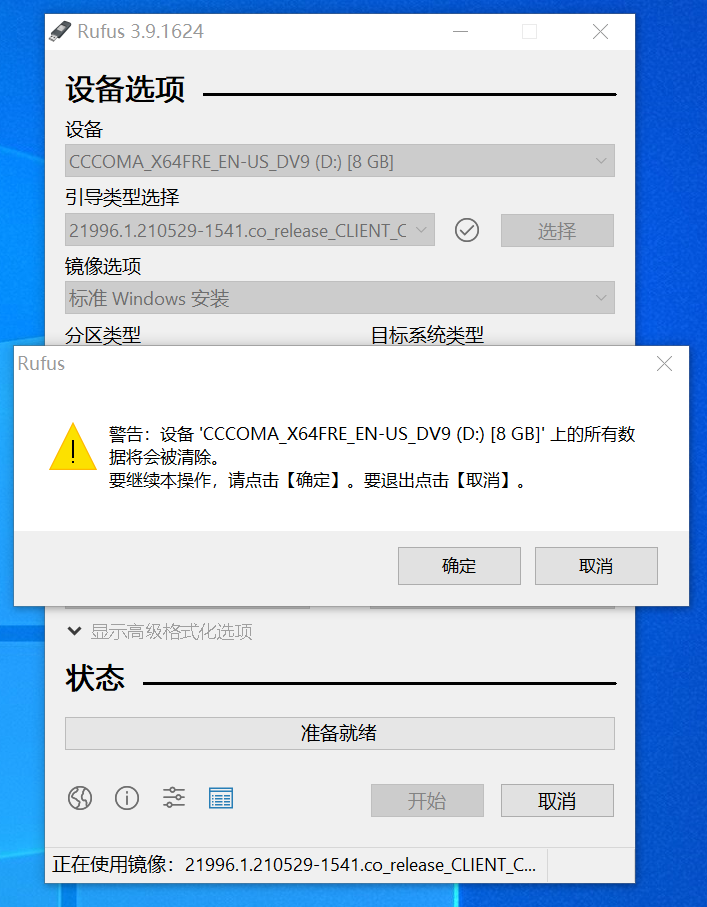Click the yellow warning triangle icon
The image size is (707, 907).
pyautogui.click(x=73, y=447)
